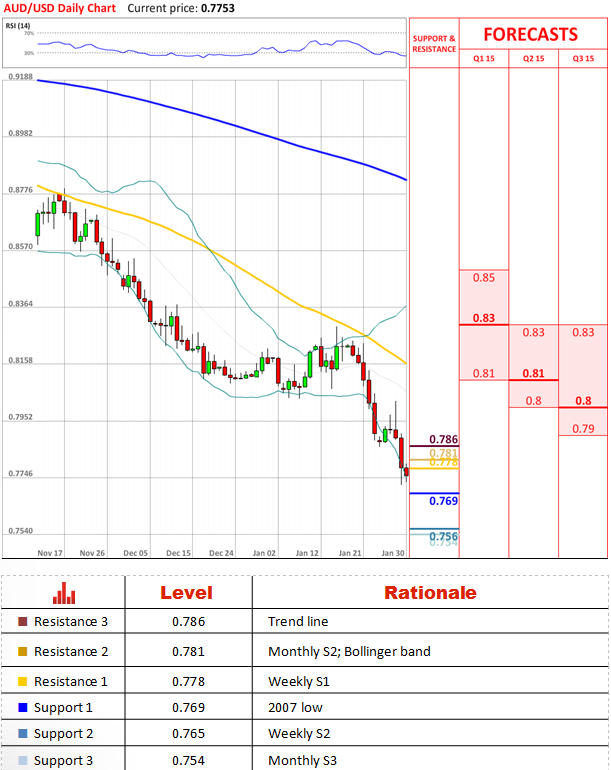
Task: Click the Nov 17 date axis label
Action: click(x=50, y=553)
